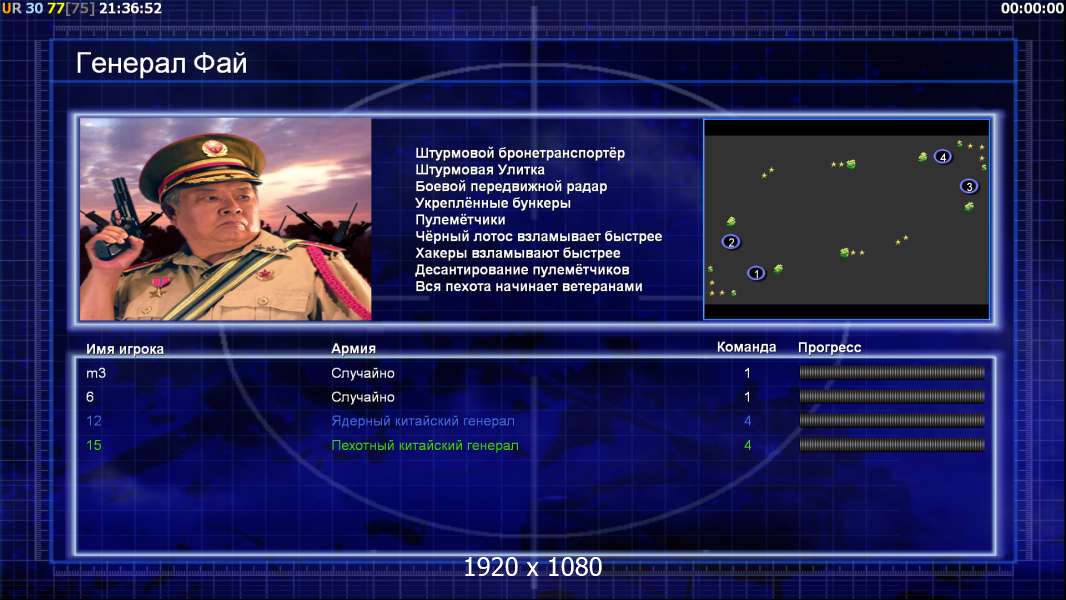1066x600 pixels.
Task: Click start position 4 marker on minimap
Action: [x=942, y=157]
